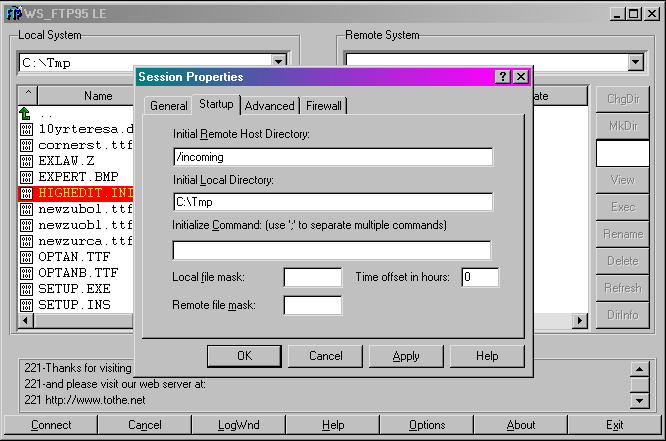
Task: Click the Apply button in Session Properties
Action: point(406,356)
